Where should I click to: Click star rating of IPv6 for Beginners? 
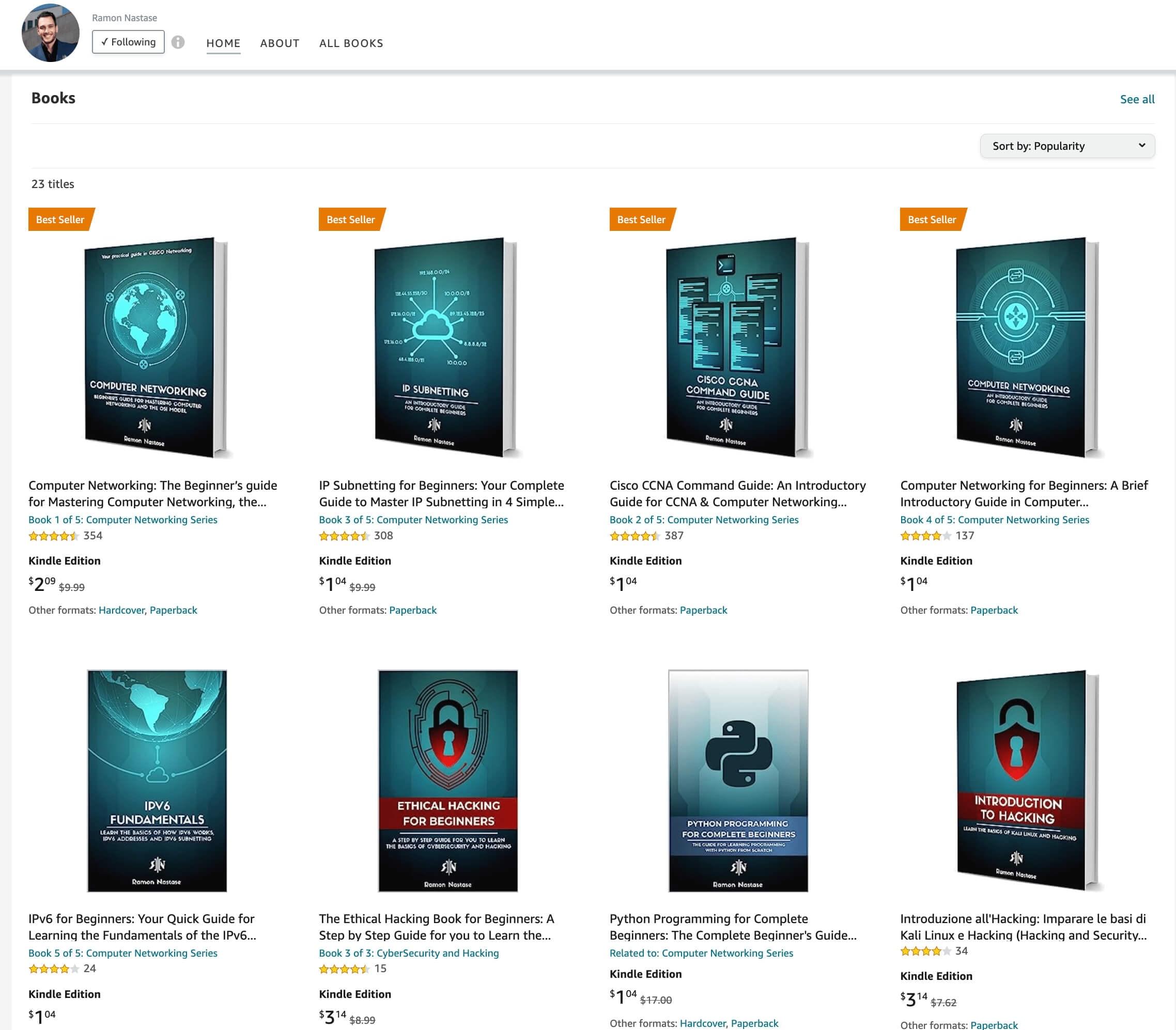point(53,969)
